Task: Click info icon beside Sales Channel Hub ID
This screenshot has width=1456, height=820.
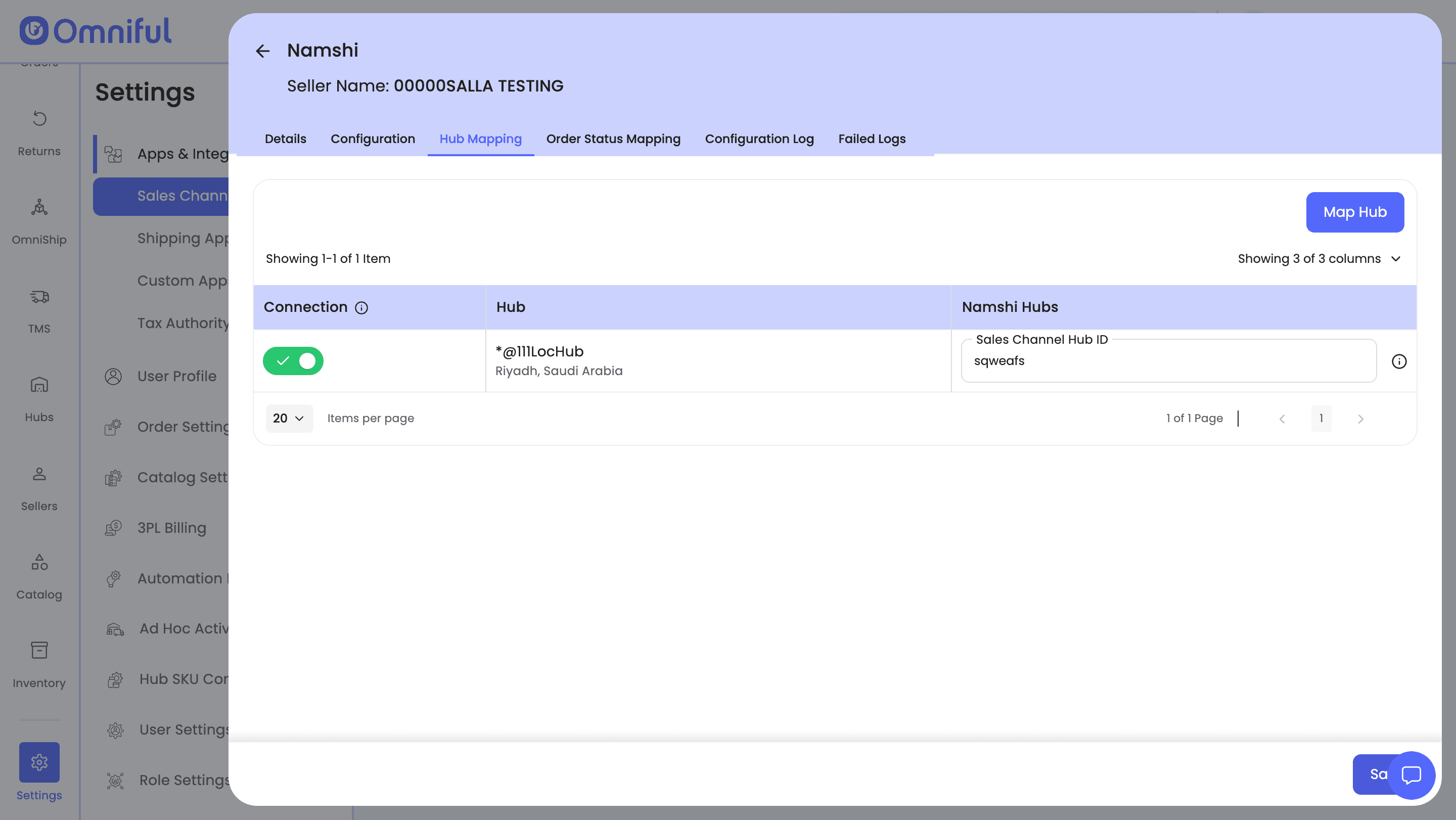Action: pyautogui.click(x=1398, y=361)
